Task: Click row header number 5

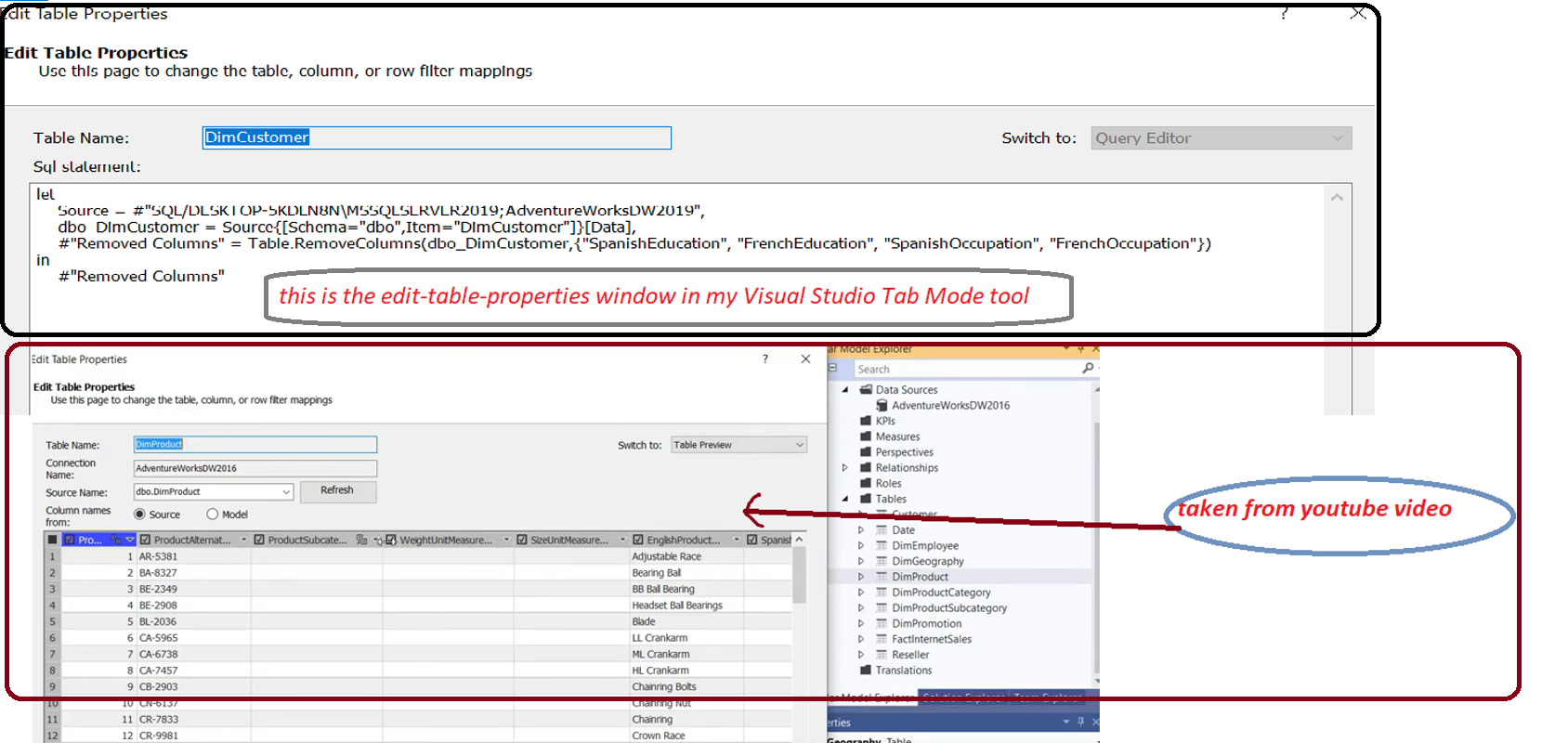Action: tap(53, 621)
